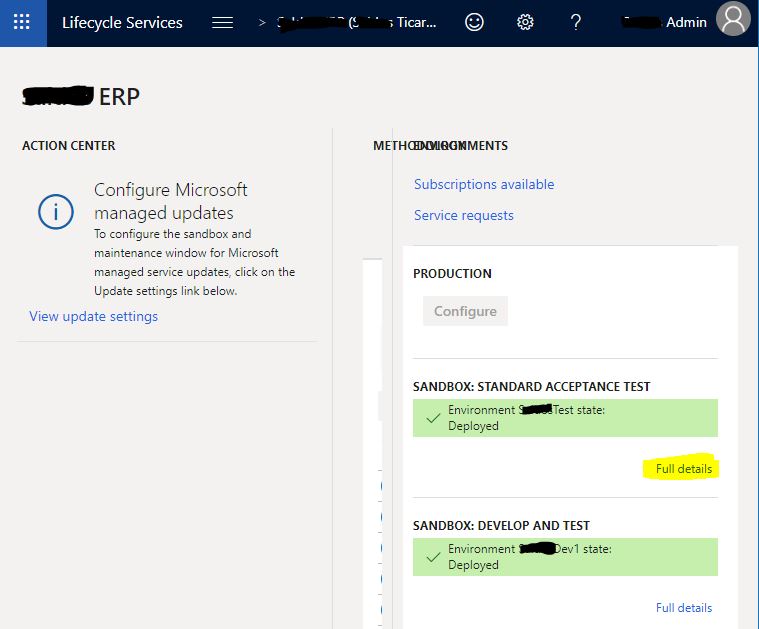Screen dimensions: 759x629
Task: Click the ACTION CENTER heading
Action: [x=69, y=146]
